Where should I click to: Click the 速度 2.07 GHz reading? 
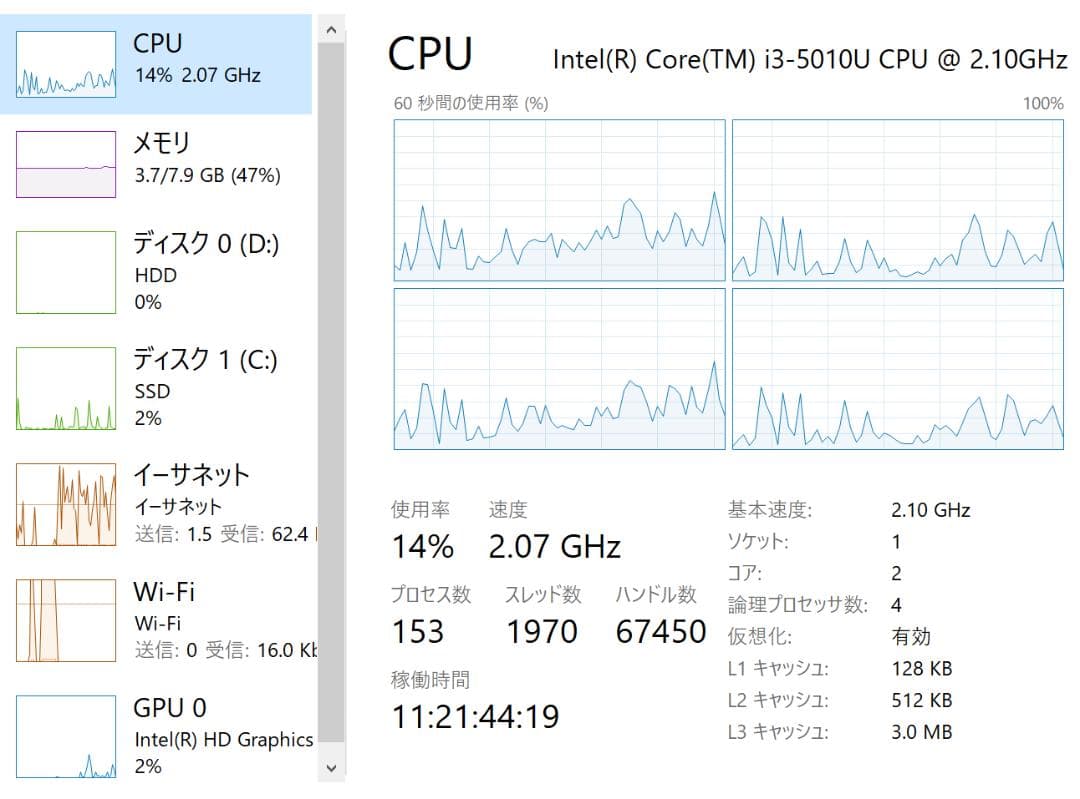pos(555,545)
